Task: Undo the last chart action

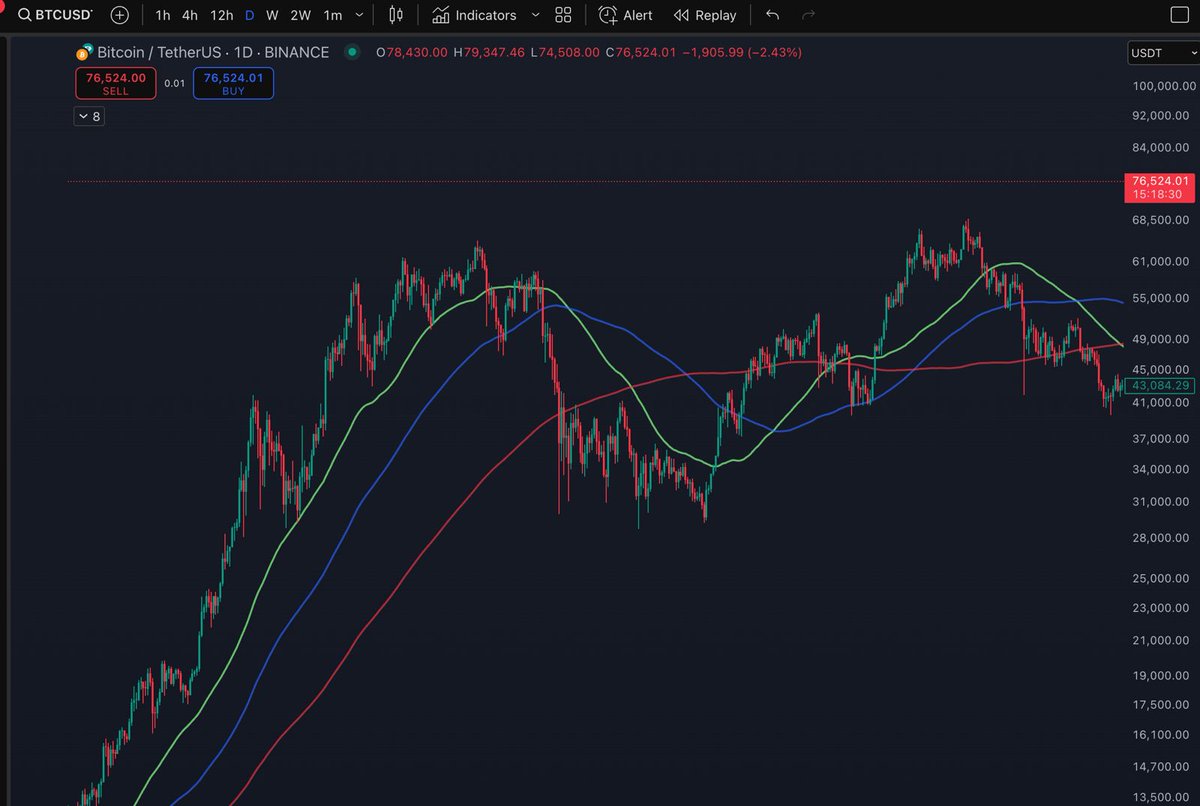Action: (771, 15)
